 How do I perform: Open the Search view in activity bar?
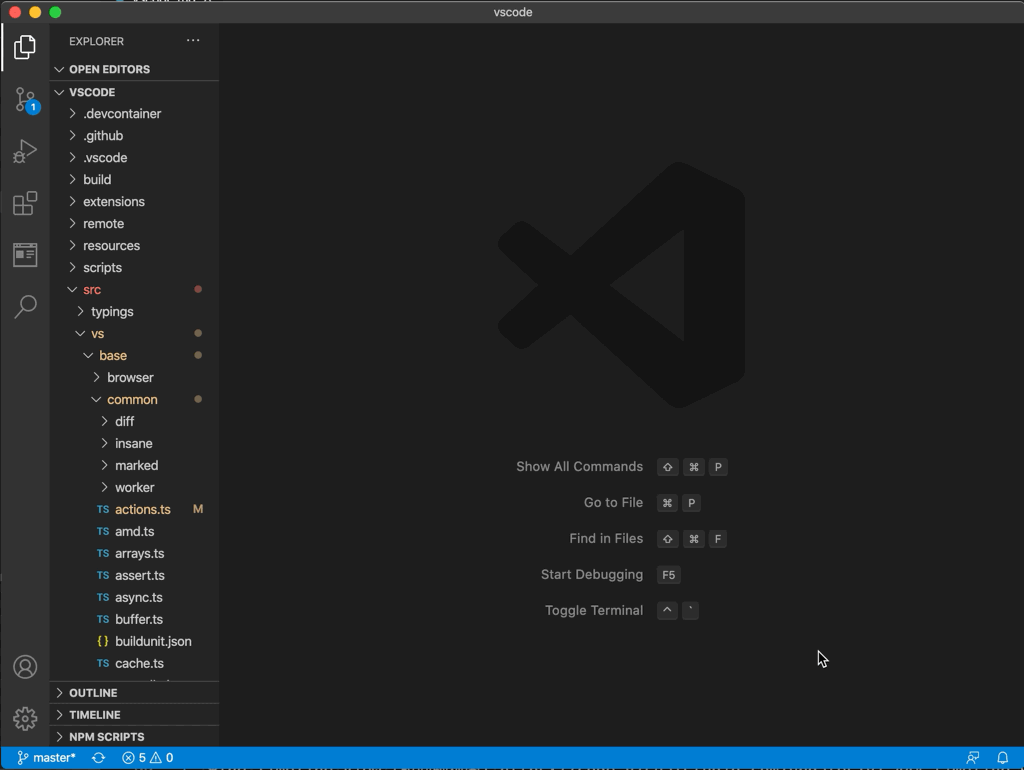coord(25,306)
